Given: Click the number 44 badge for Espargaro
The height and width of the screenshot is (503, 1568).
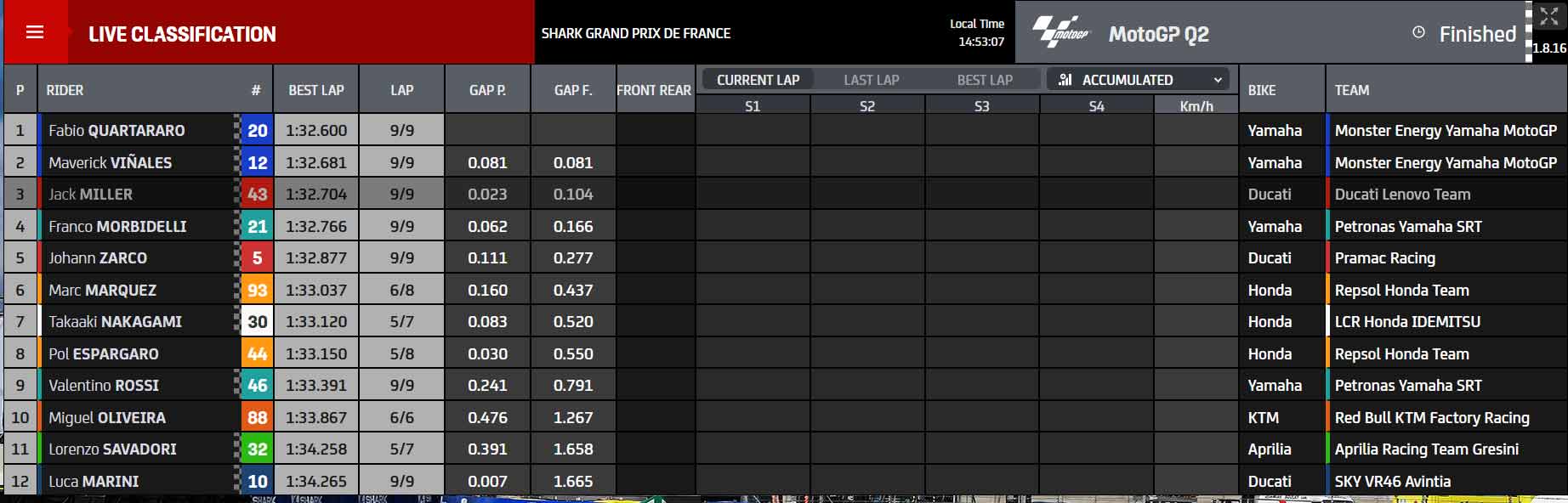Looking at the screenshot, I should pos(257,353).
